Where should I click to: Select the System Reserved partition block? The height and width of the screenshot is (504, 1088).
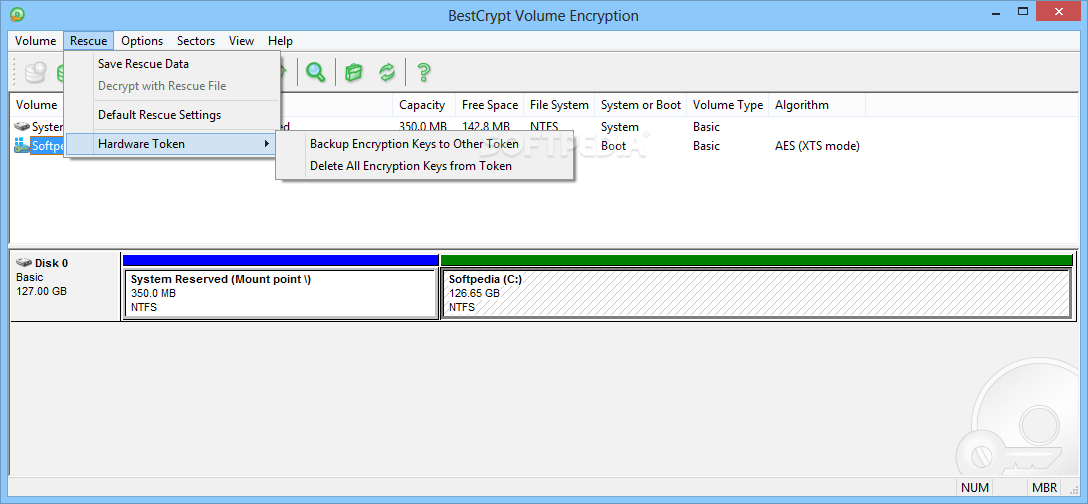point(280,294)
